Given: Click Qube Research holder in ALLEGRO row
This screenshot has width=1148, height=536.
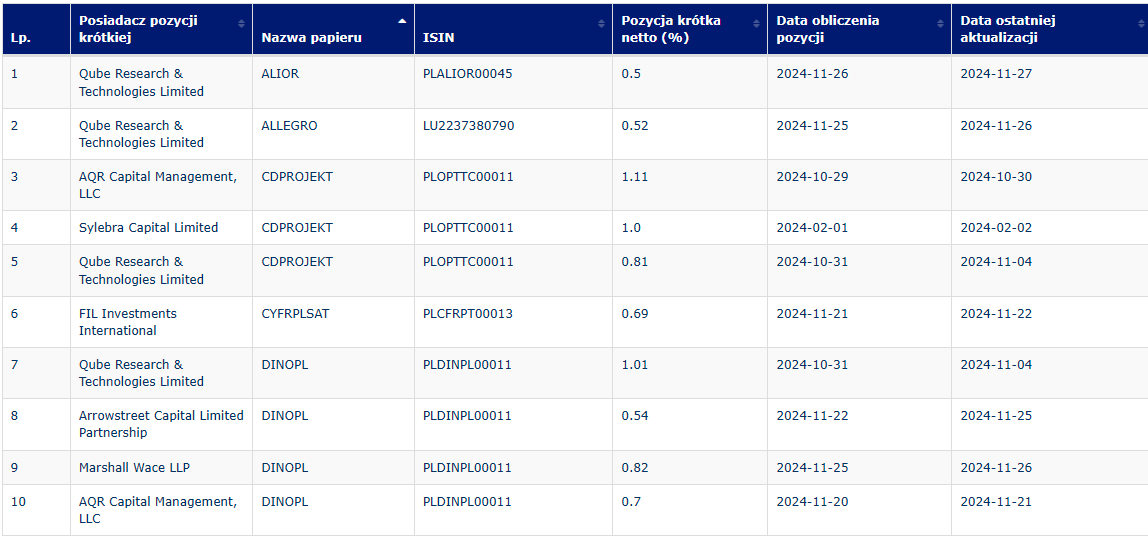Looking at the screenshot, I should pyautogui.click(x=141, y=134).
